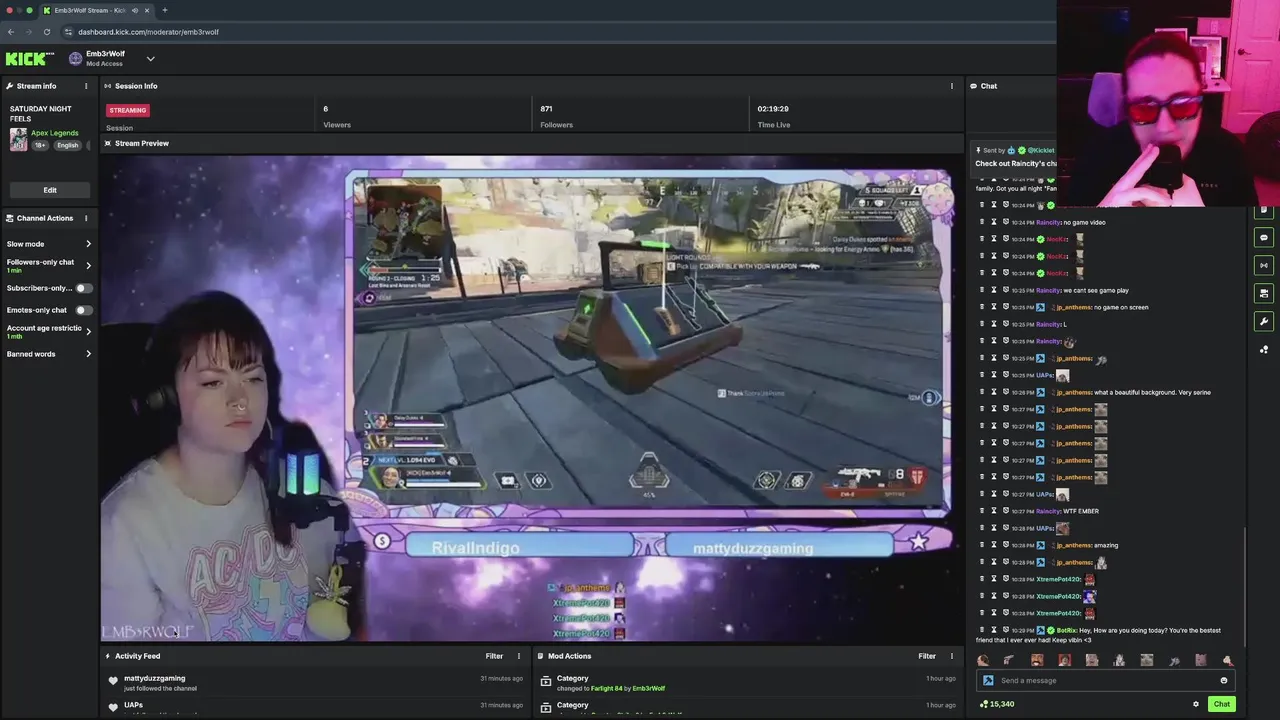This screenshot has width=1280, height=720.
Task: Click the Kick logo
Action: tap(30, 59)
